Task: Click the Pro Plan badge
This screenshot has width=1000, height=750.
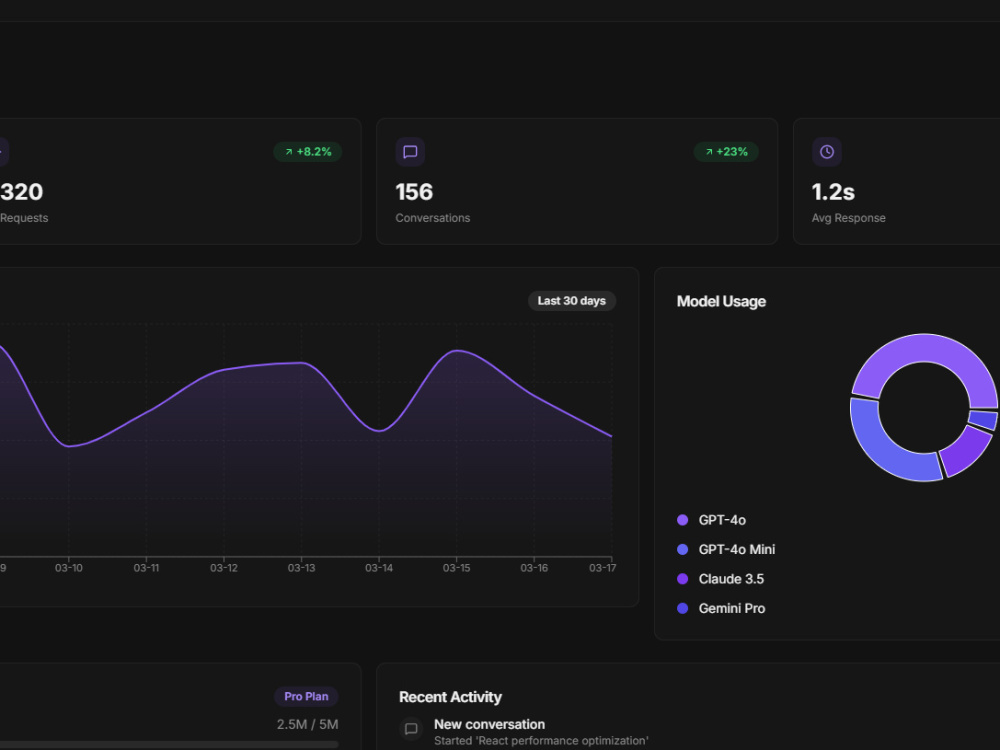Action: coord(306,696)
